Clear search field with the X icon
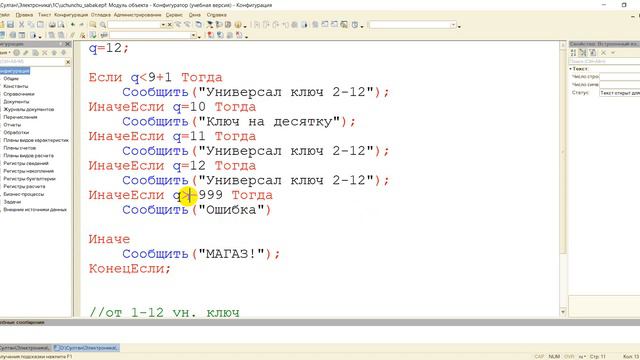640x360 pixels. pyautogui.click(x=170, y=25)
